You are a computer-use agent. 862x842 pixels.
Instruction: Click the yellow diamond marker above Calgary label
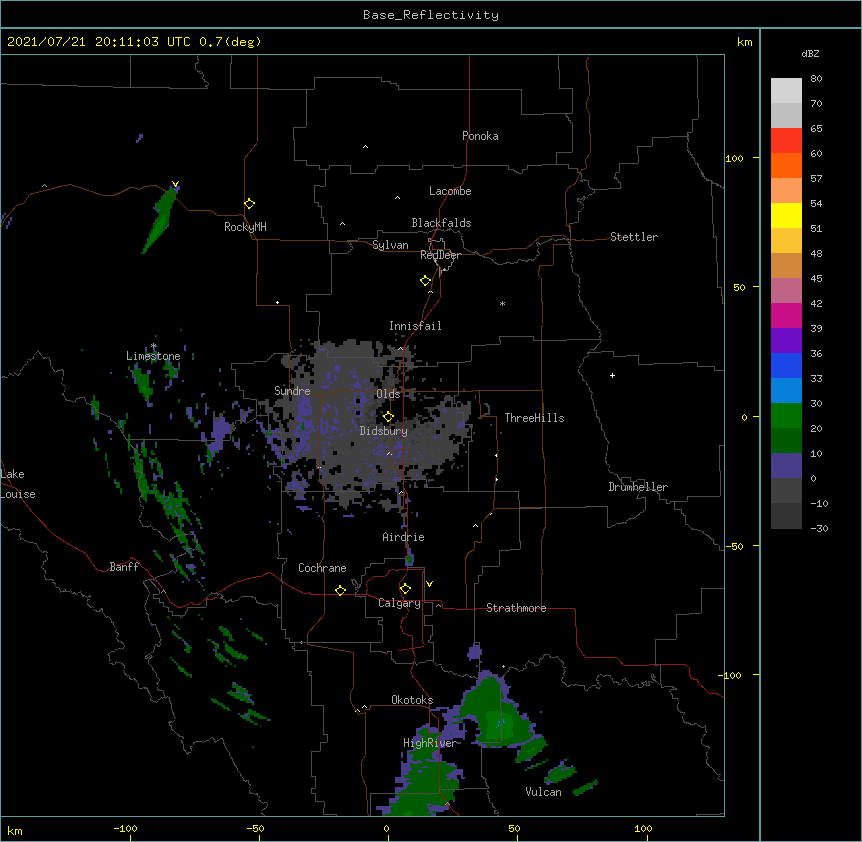(405, 589)
